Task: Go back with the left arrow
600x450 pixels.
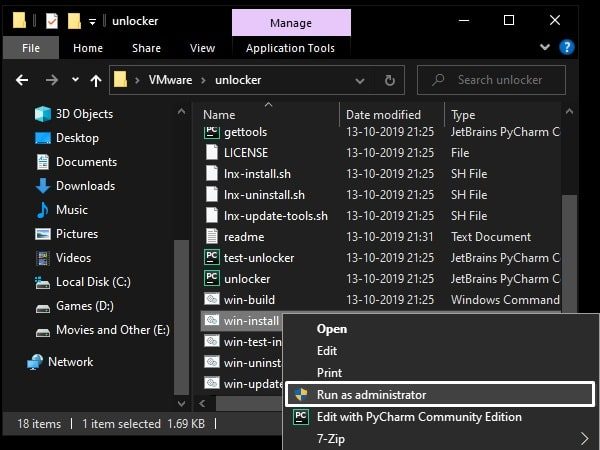Action: pos(22,80)
